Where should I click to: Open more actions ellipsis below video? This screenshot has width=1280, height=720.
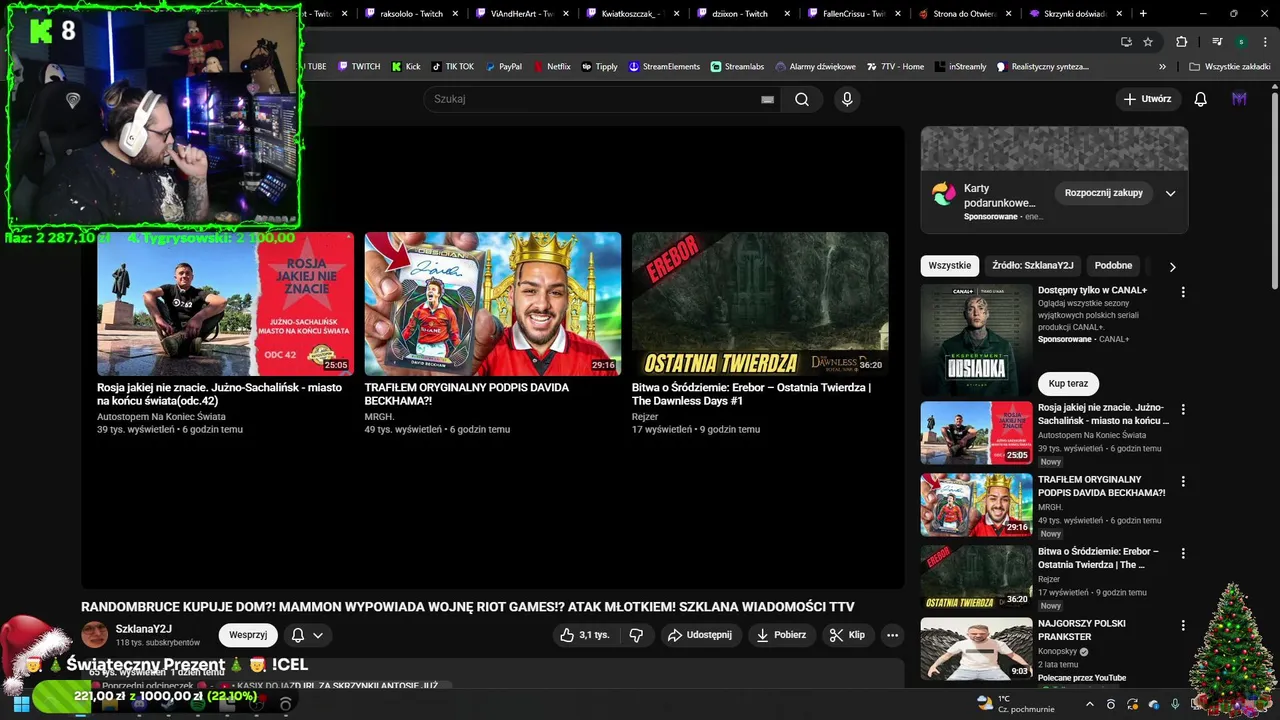coord(893,635)
